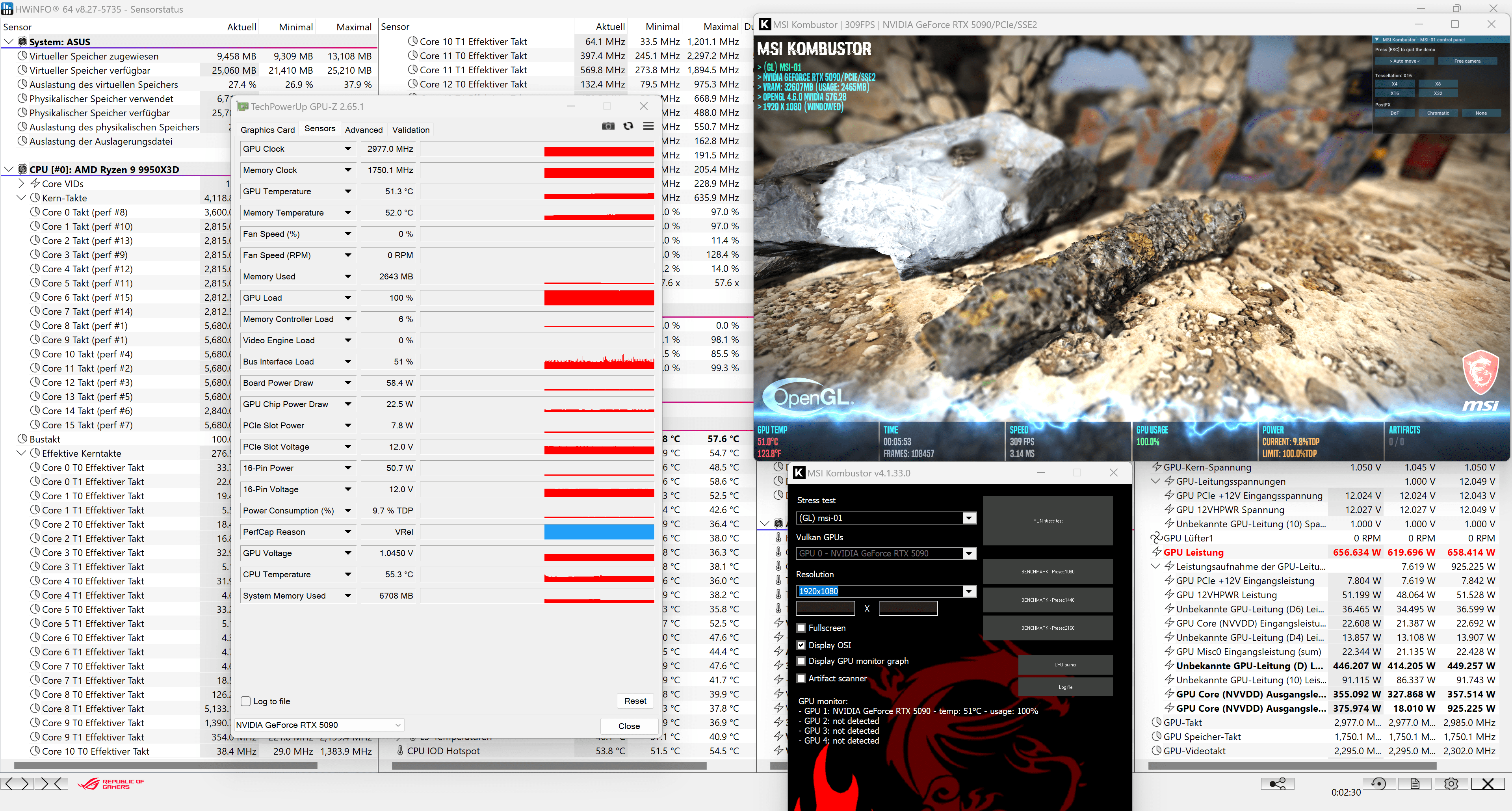The height and width of the screenshot is (811, 1512).
Task: Open the PerfCap Reason dropdown arrow
Action: [x=348, y=532]
